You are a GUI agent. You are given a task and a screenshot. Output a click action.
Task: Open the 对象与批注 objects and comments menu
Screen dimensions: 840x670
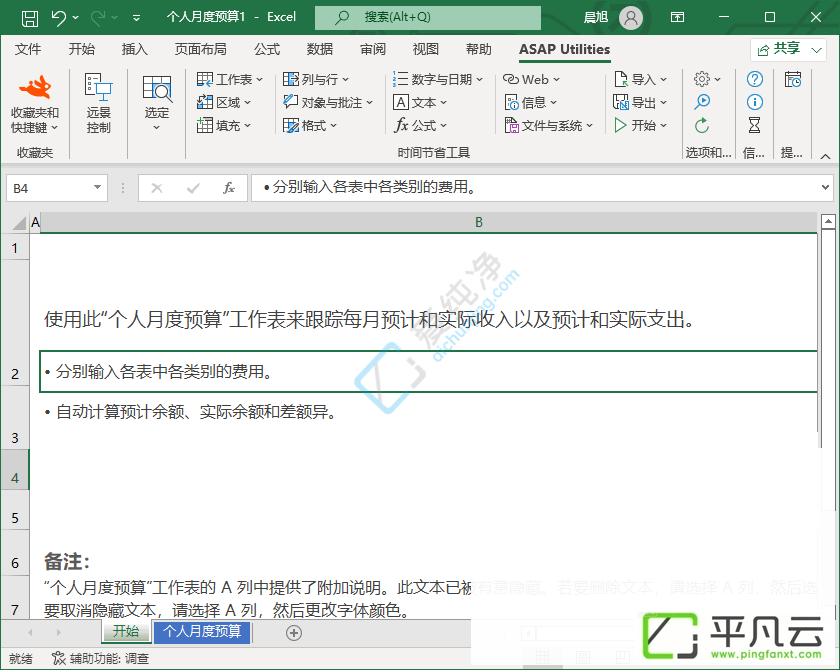(x=328, y=102)
